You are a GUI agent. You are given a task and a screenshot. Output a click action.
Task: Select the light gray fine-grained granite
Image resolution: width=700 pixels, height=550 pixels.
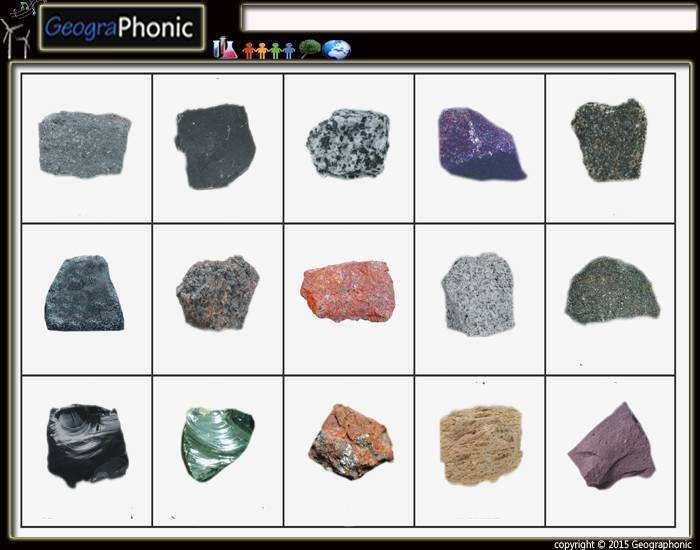[x=478, y=294]
